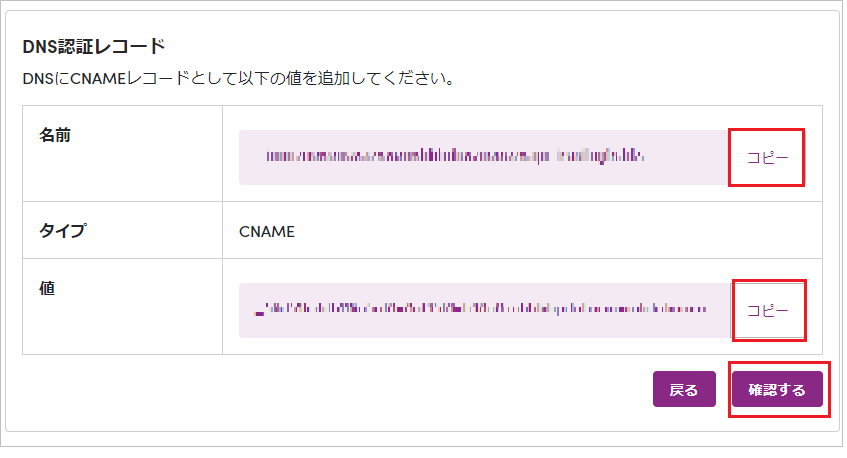Click the 値 row label

47,288
